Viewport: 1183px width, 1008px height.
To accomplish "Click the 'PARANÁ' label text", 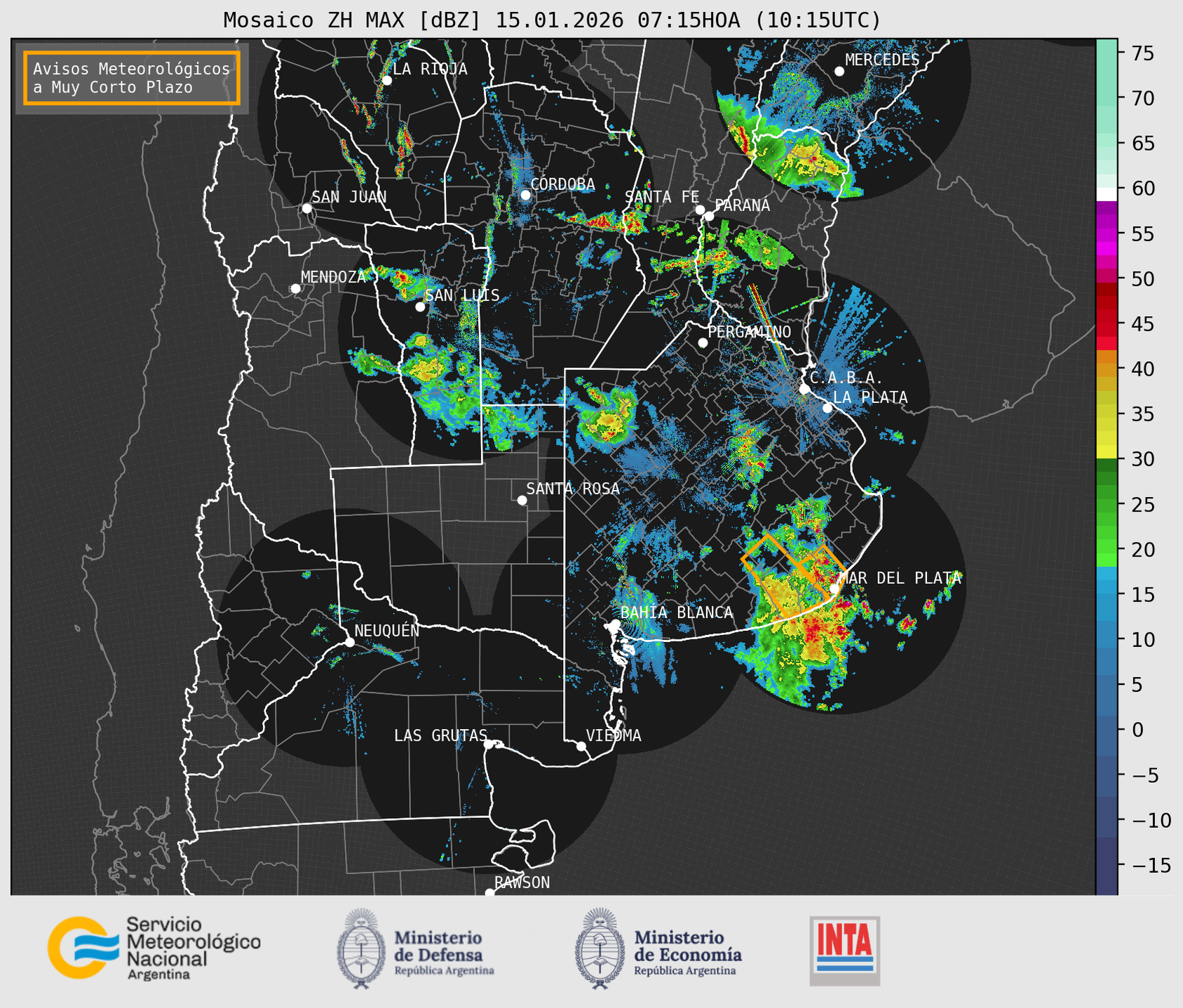I will tap(742, 205).
